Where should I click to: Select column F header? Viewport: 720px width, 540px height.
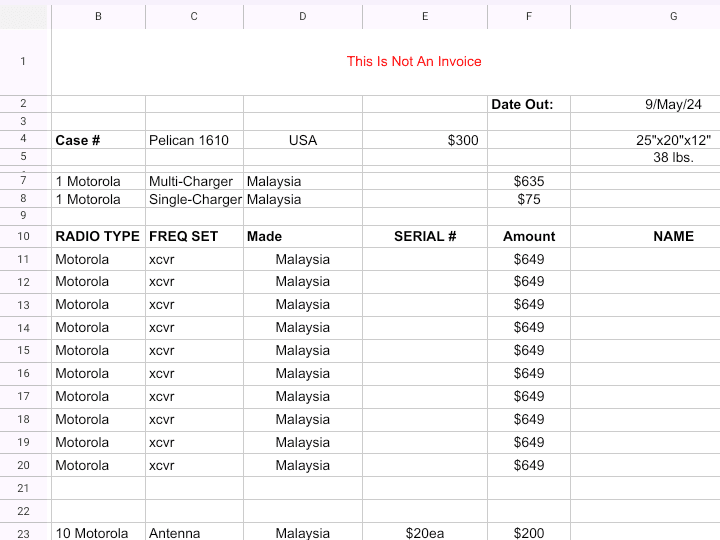(529, 17)
